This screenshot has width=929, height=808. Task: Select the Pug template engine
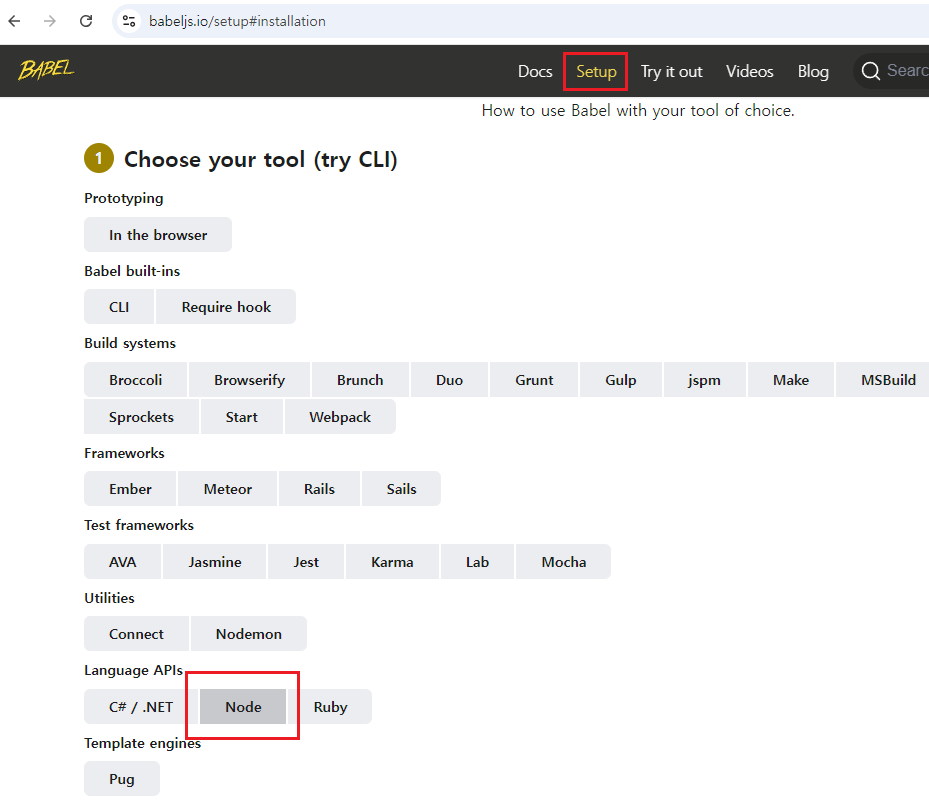coord(121,779)
